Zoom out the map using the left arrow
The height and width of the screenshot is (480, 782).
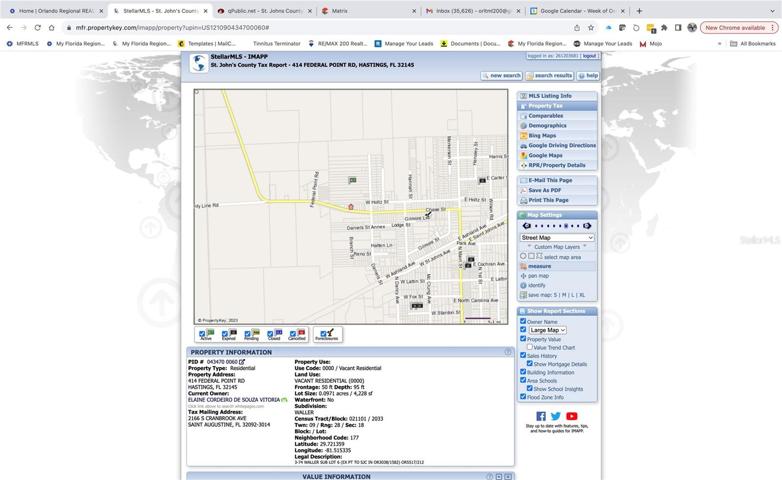pyautogui.click(x=526, y=226)
